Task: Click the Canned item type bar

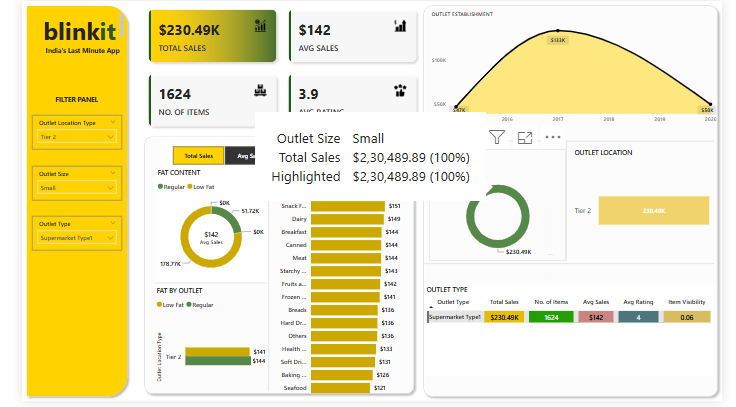Action: pyautogui.click(x=346, y=245)
